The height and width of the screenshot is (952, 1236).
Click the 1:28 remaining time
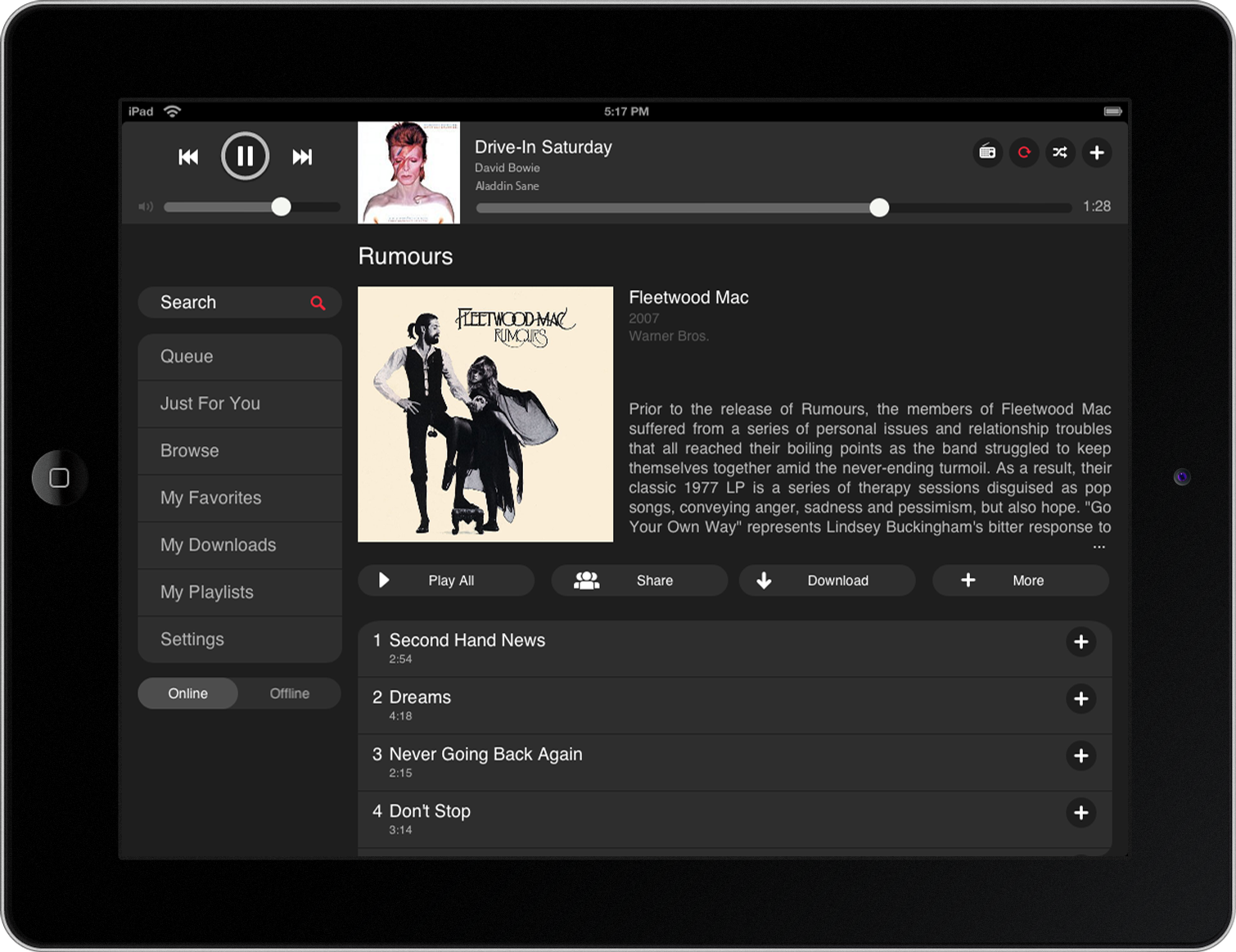1097,206
